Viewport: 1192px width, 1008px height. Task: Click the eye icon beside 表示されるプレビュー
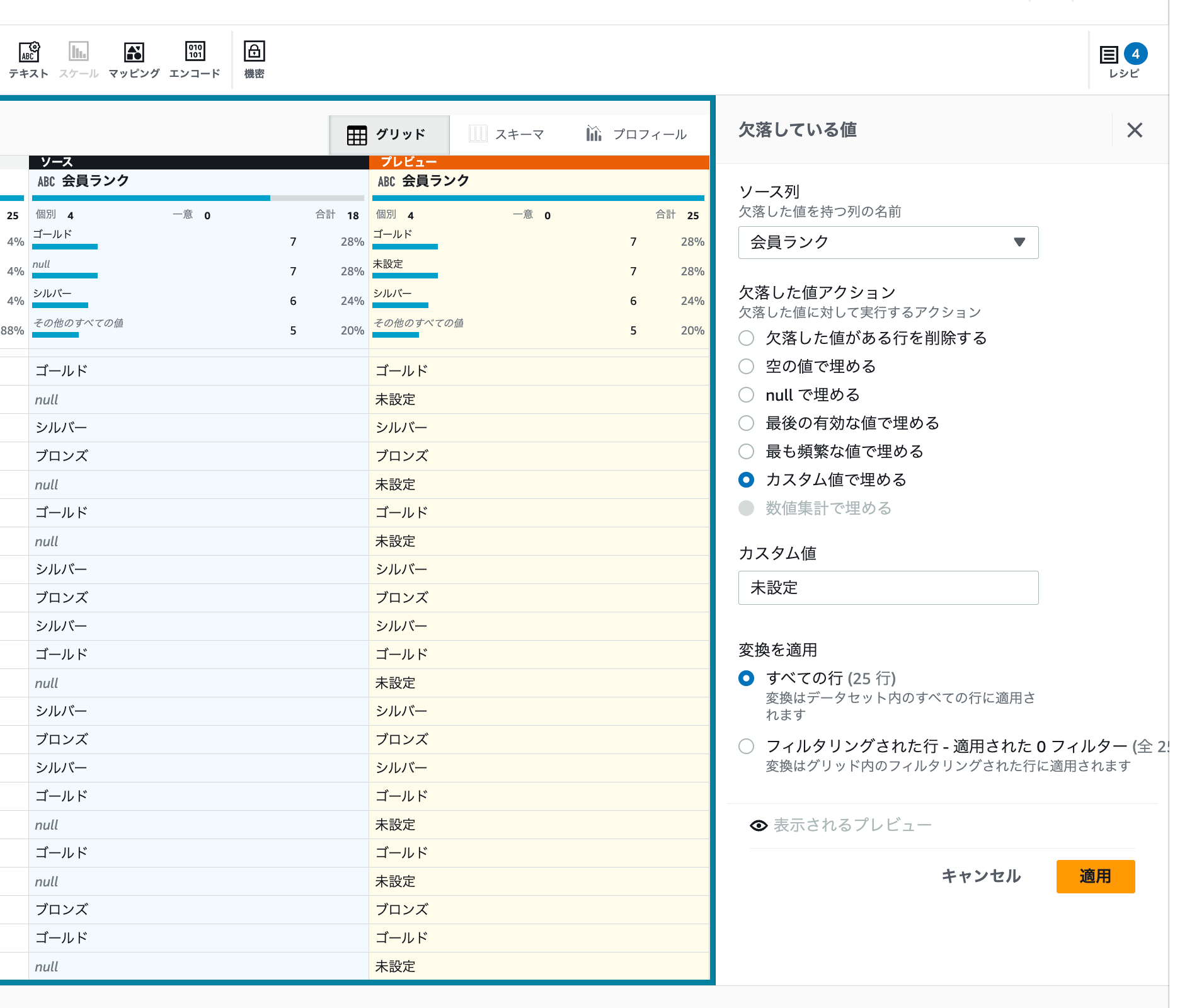pyautogui.click(x=759, y=825)
